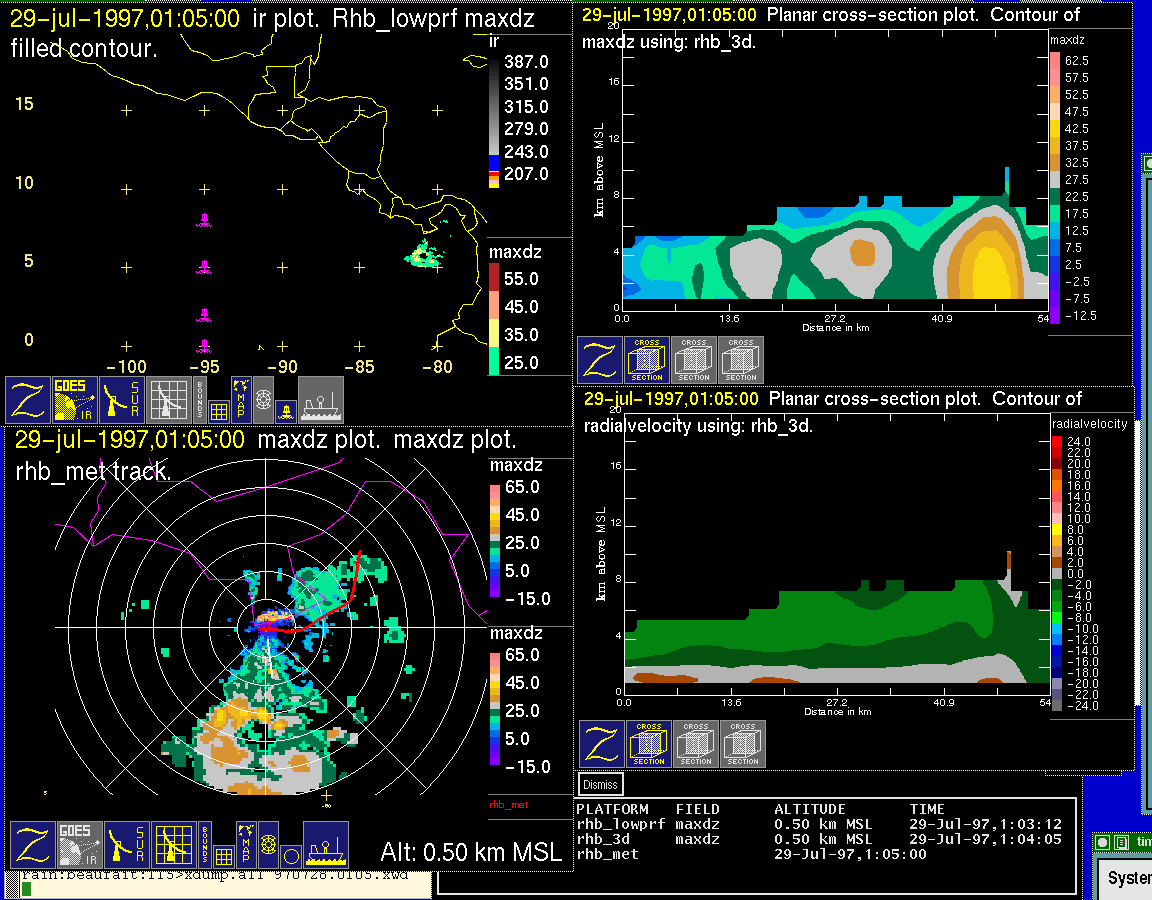Image resolution: width=1152 pixels, height=900 pixels.
Task: Click the buoy icon in the ir plot toolbar
Action: [x=285, y=410]
